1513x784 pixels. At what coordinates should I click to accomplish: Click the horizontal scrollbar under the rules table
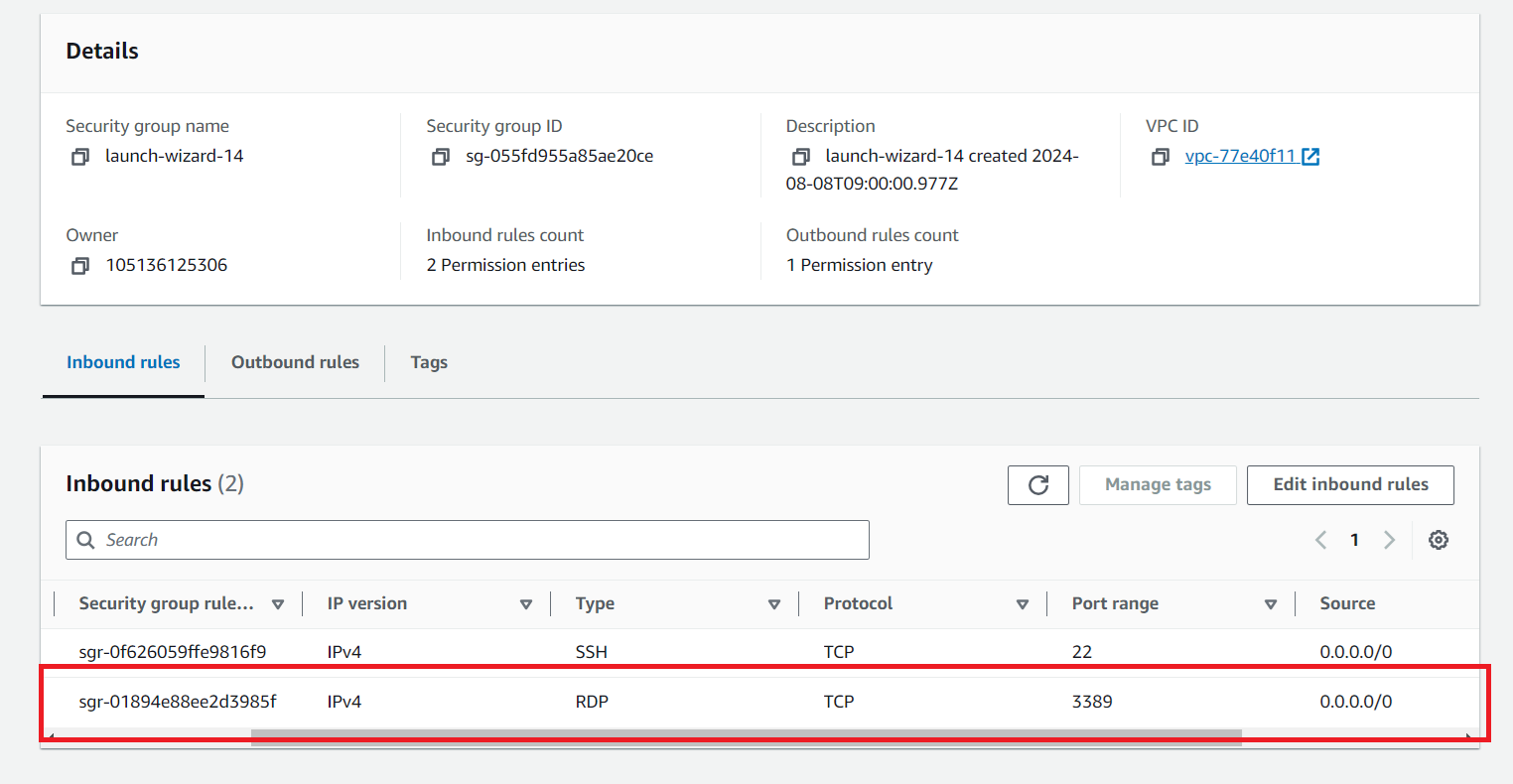tap(745, 736)
